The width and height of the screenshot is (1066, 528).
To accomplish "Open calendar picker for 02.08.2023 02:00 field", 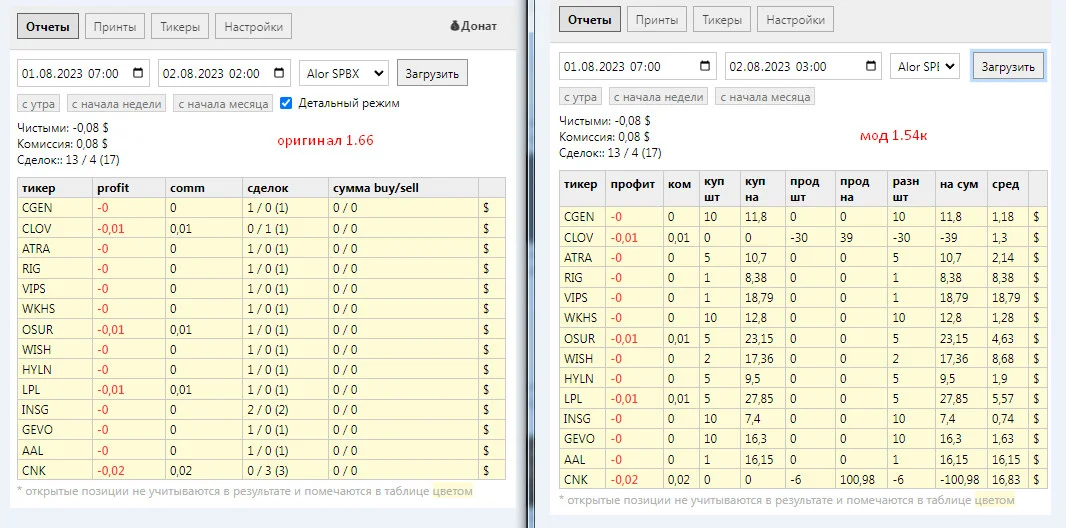I will (x=279, y=73).
